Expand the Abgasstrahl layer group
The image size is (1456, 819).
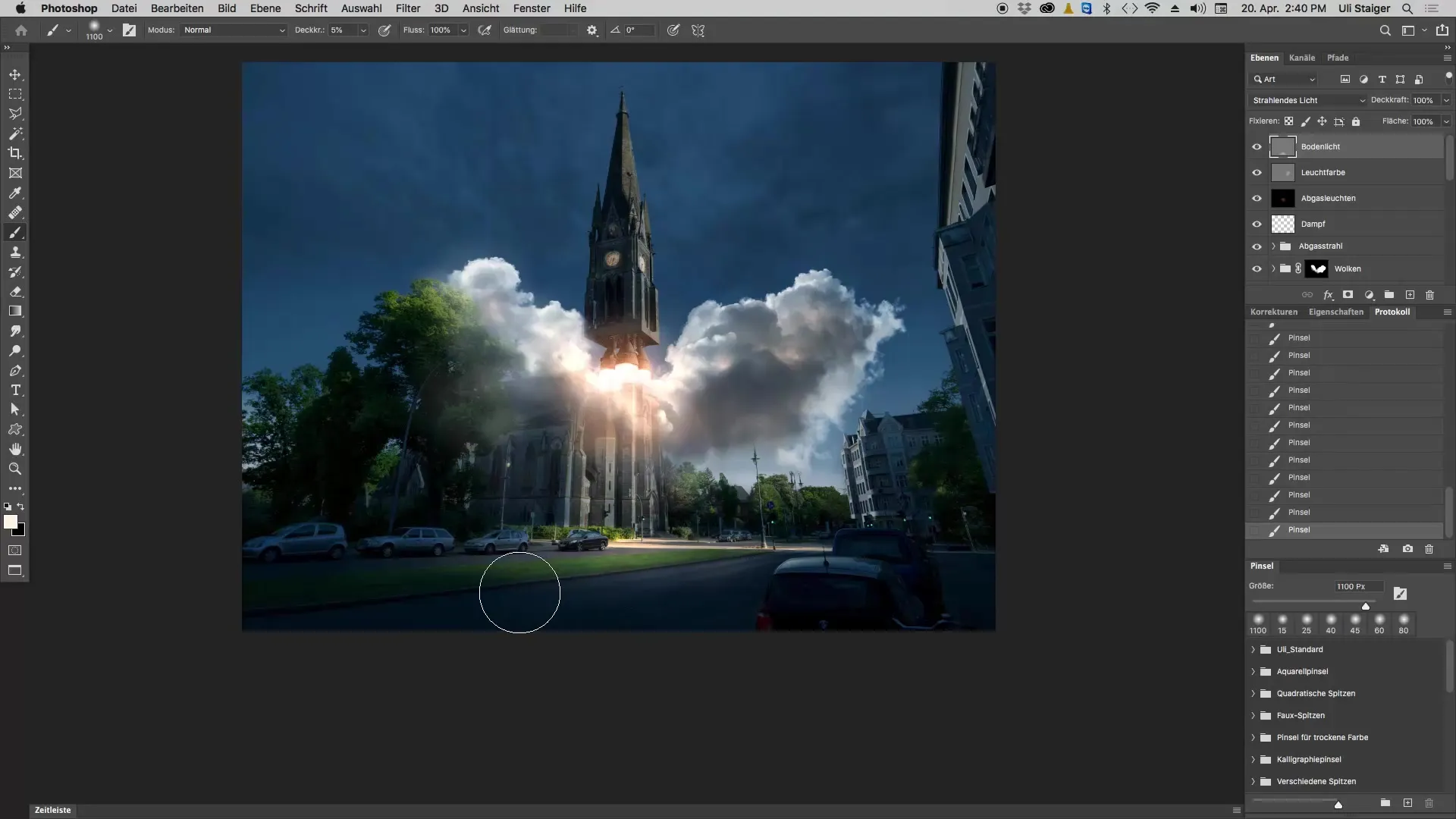click(1273, 246)
